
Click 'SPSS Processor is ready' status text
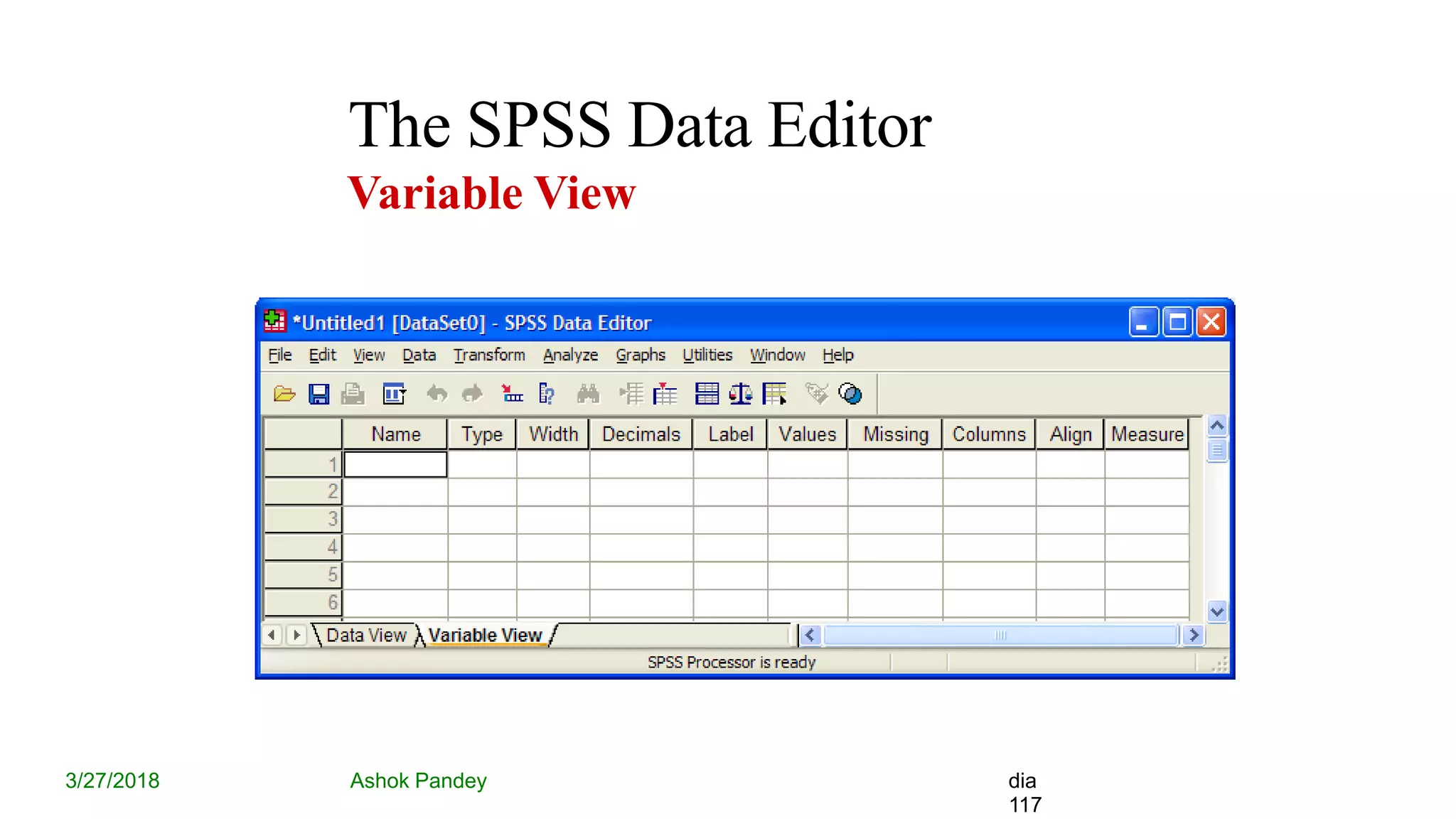point(731,663)
